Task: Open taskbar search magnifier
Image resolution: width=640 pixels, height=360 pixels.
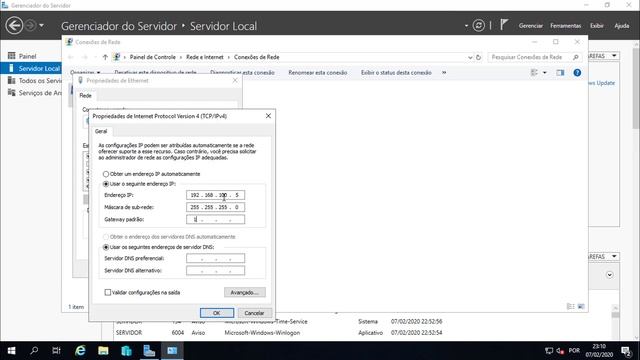Action: 34,351
